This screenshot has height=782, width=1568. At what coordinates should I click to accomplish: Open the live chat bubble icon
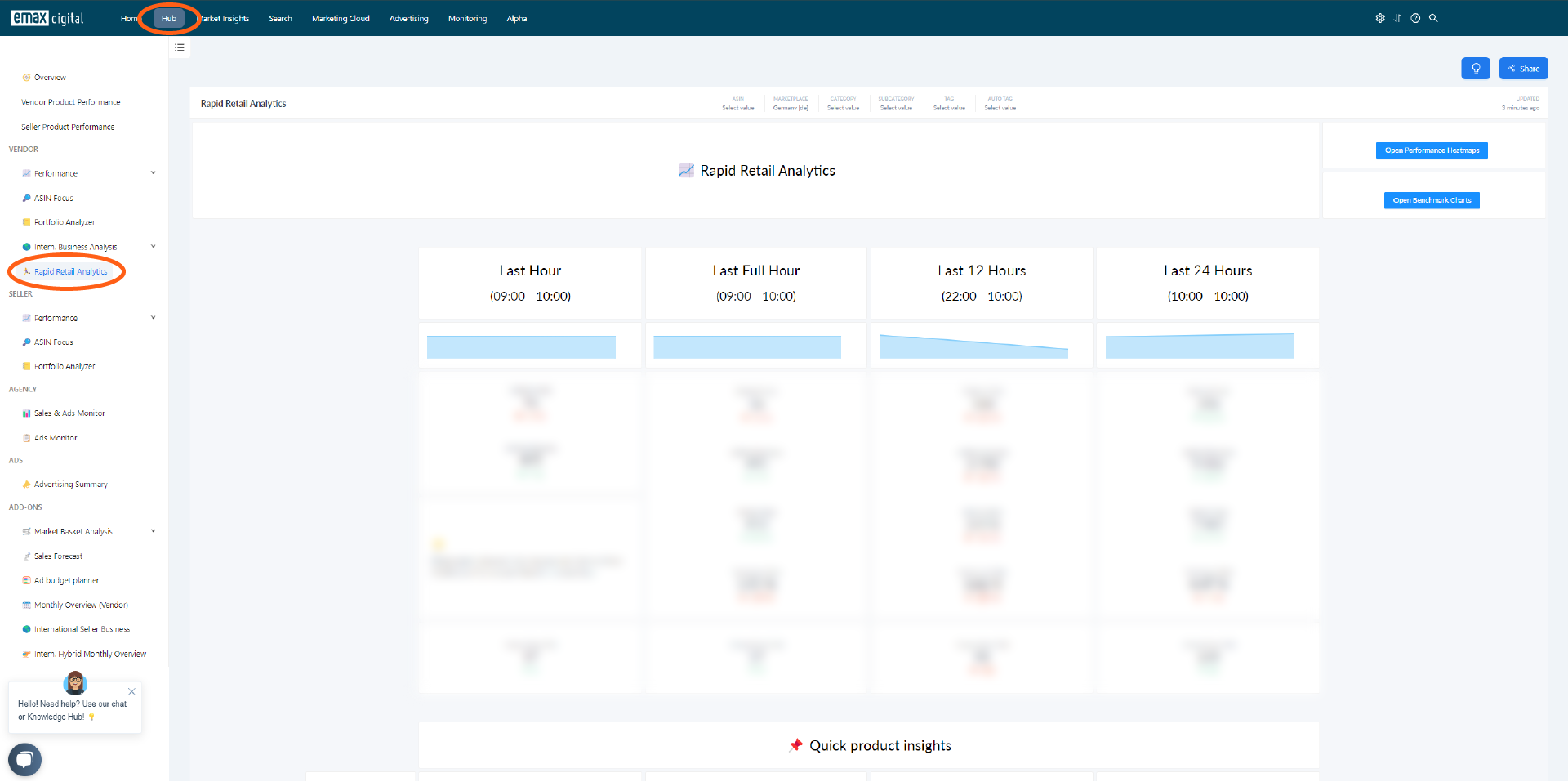click(24, 759)
